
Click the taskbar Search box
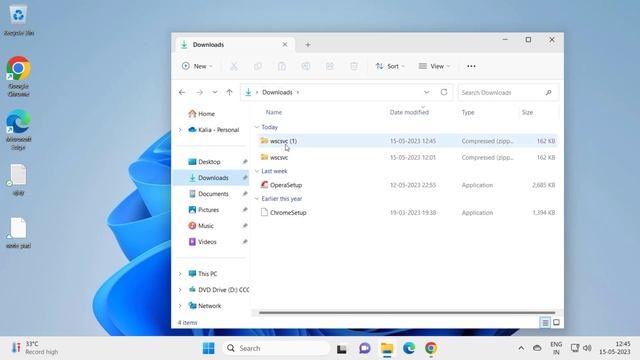277,348
